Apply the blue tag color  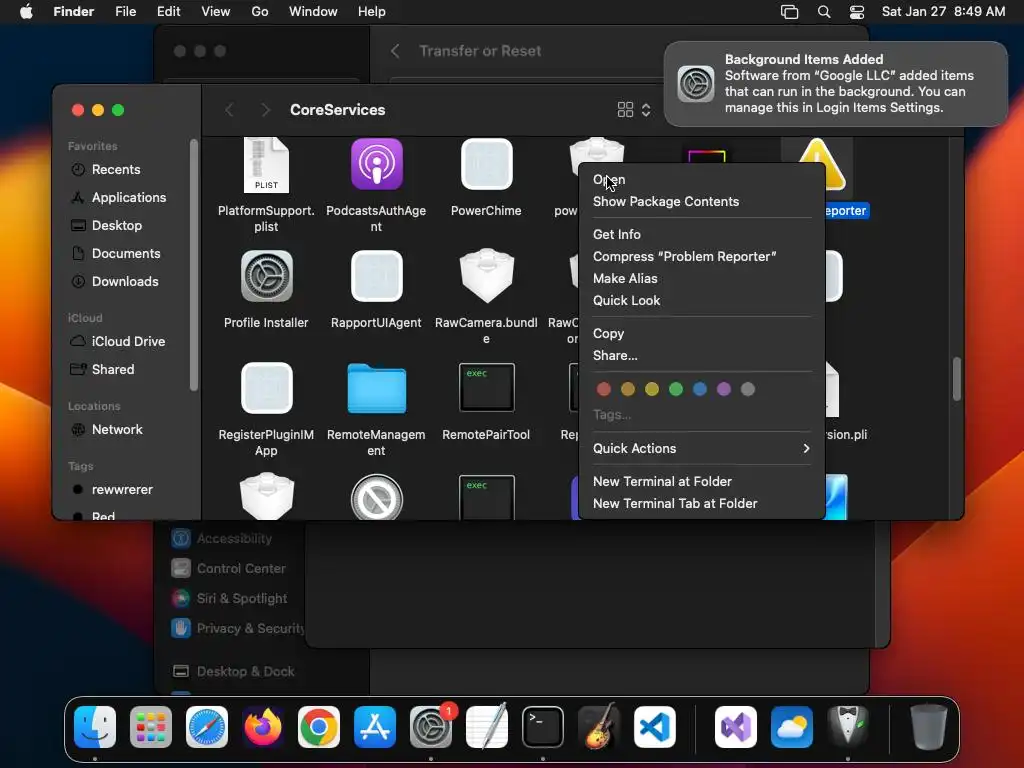click(x=700, y=389)
